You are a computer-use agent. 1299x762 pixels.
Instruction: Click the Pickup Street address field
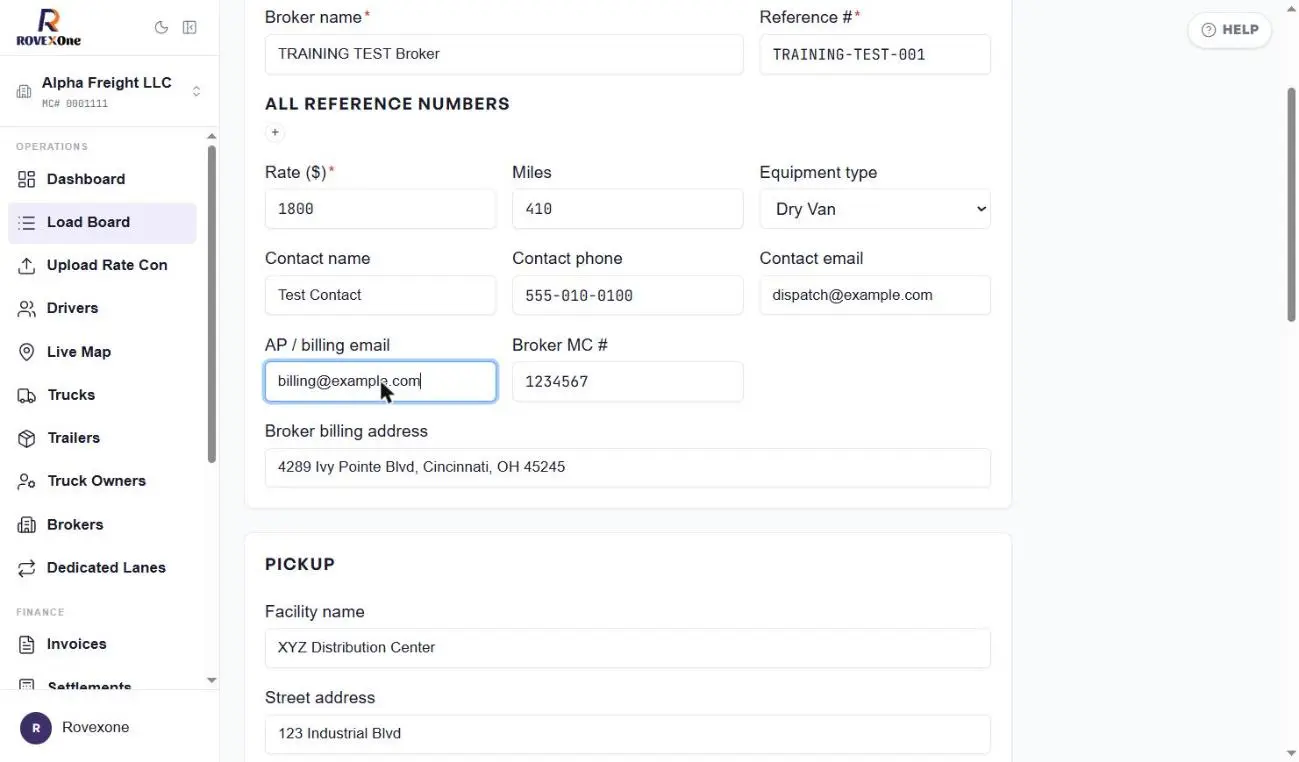tap(628, 734)
